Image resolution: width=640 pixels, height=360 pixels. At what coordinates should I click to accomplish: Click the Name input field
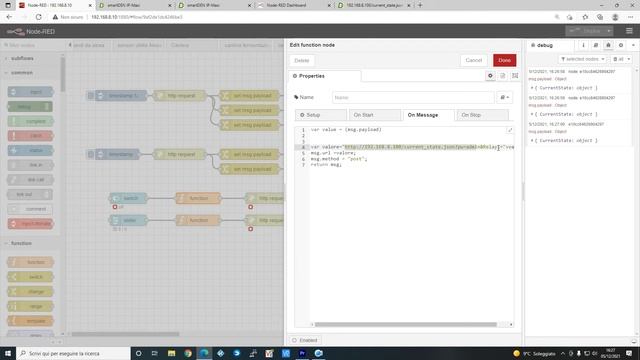(x=413, y=98)
